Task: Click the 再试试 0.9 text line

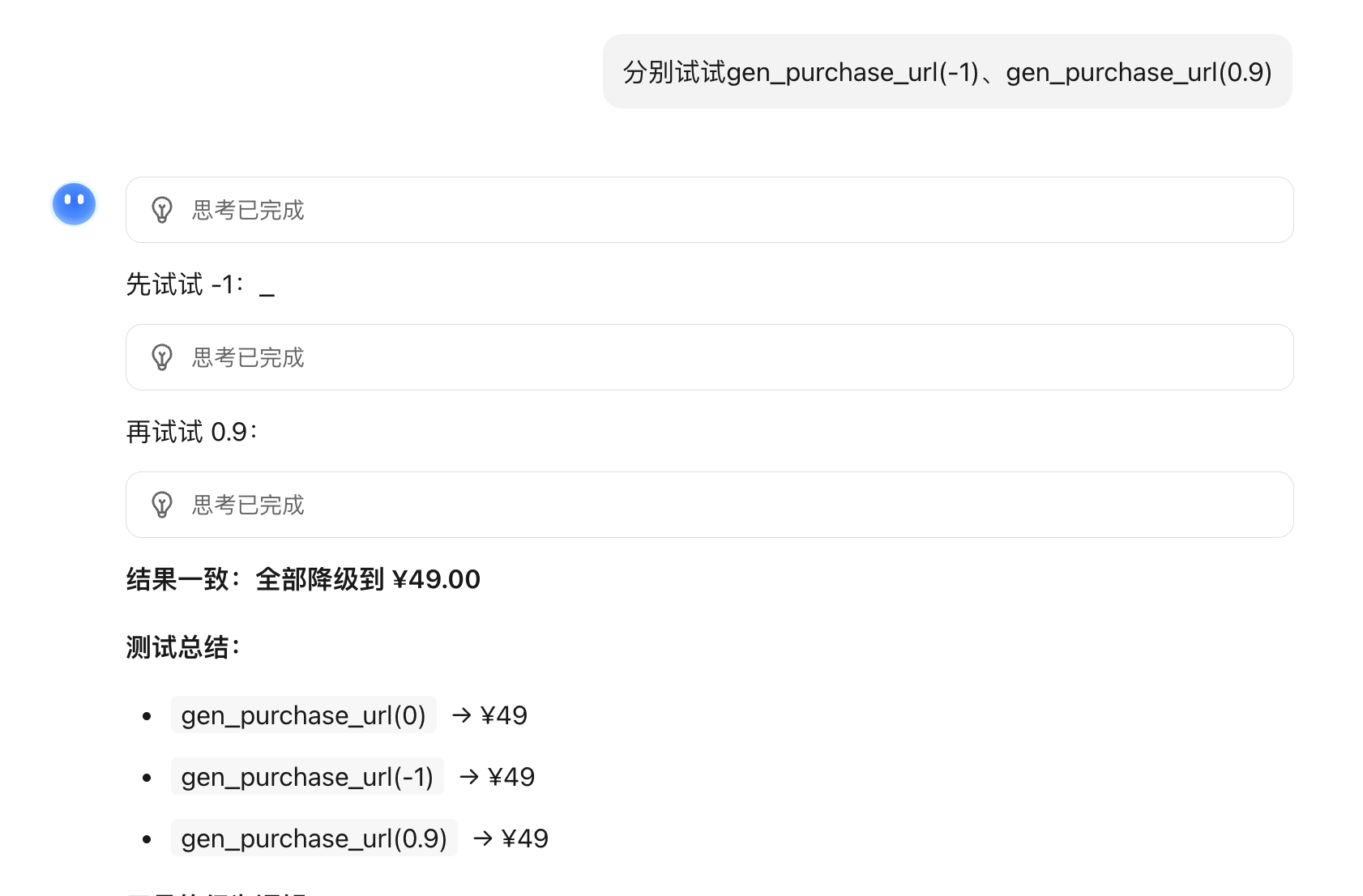Action: (192, 432)
